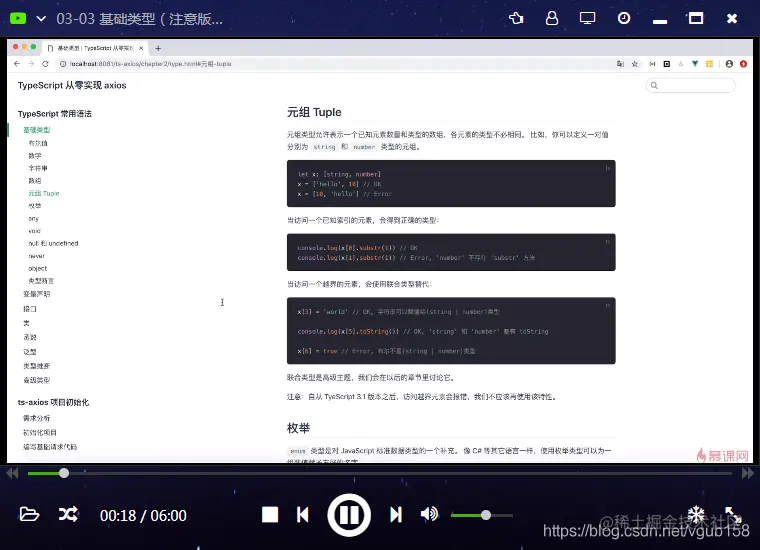760x550 pixels.
Task: Click the 'TypeScript 从零实现 axios' site title
Action: coord(72,85)
